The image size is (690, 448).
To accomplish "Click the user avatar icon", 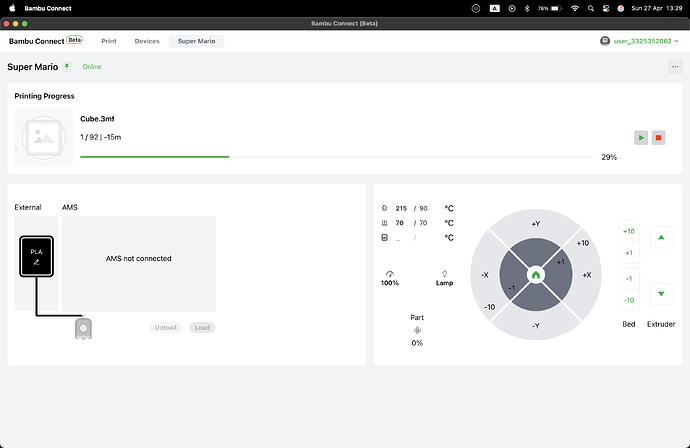I will tap(605, 41).
